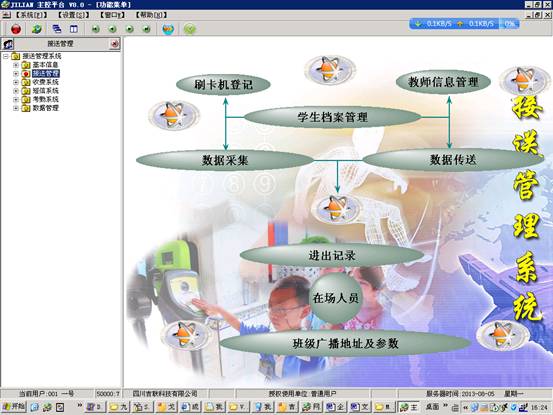Open the 系统 menu

click(x=31, y=15)
